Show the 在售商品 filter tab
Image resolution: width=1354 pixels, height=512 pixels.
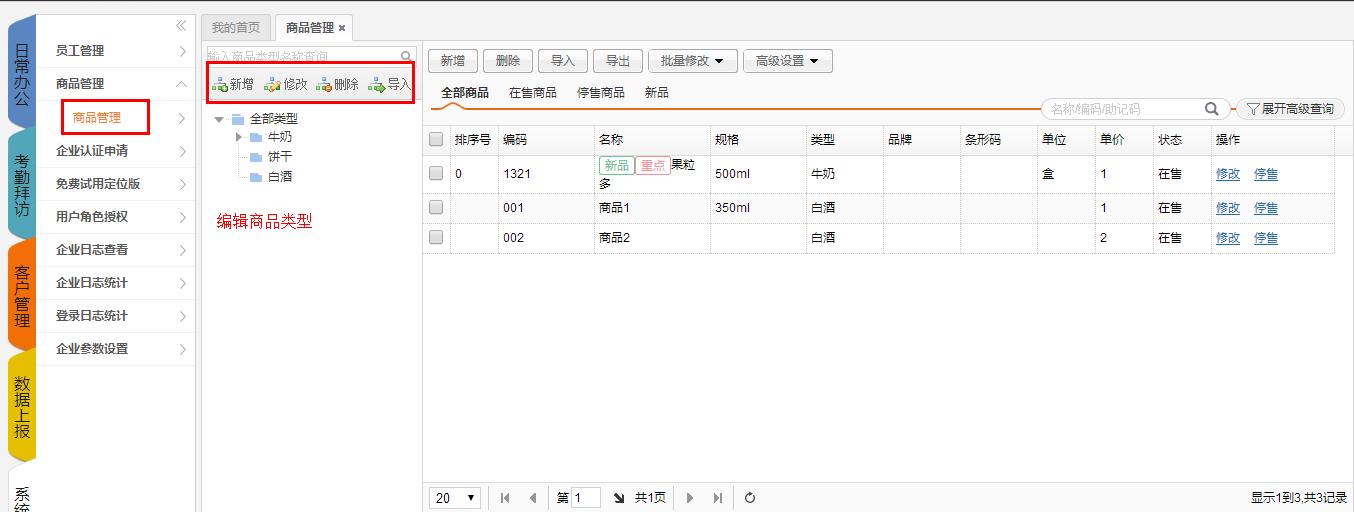(x=532, y=93)
